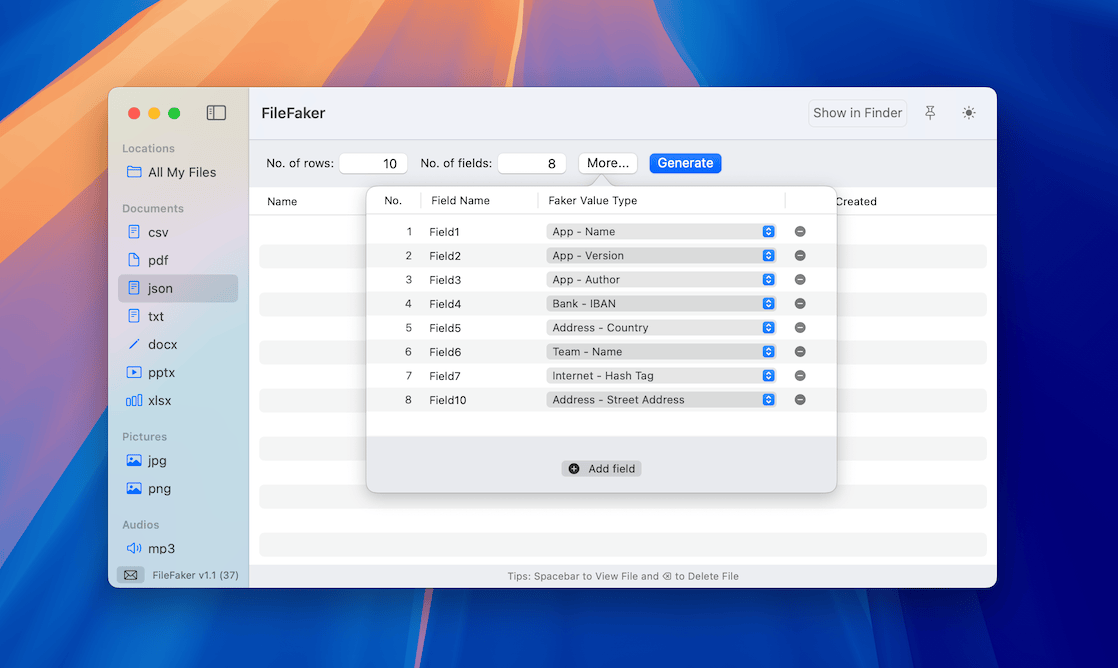Click the Field Name column header
Image resolution: width=1118 pixels, height=668 pixels.
461,200
